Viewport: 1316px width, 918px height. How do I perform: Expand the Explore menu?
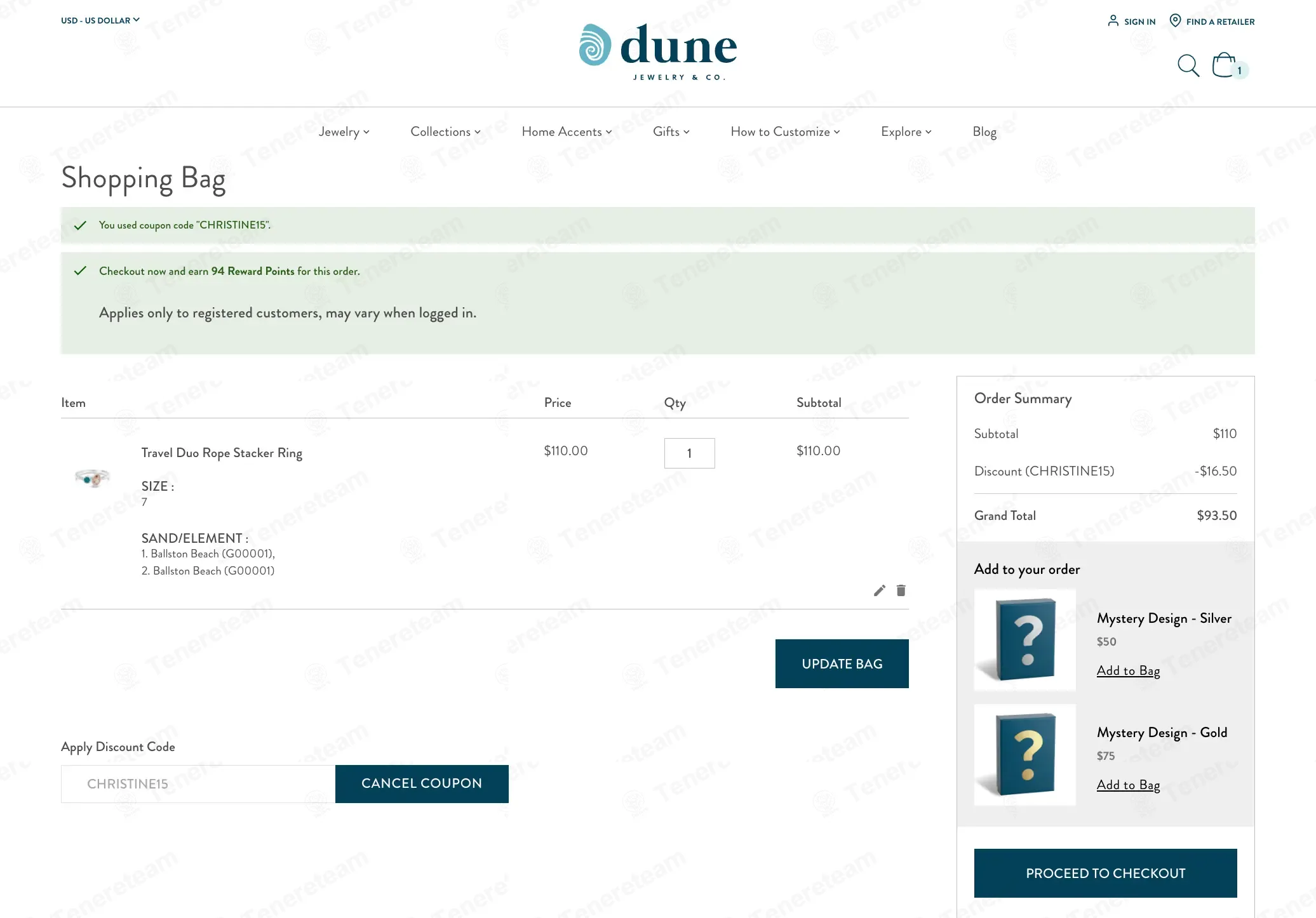pyautogui.click(x=906, y=131)
